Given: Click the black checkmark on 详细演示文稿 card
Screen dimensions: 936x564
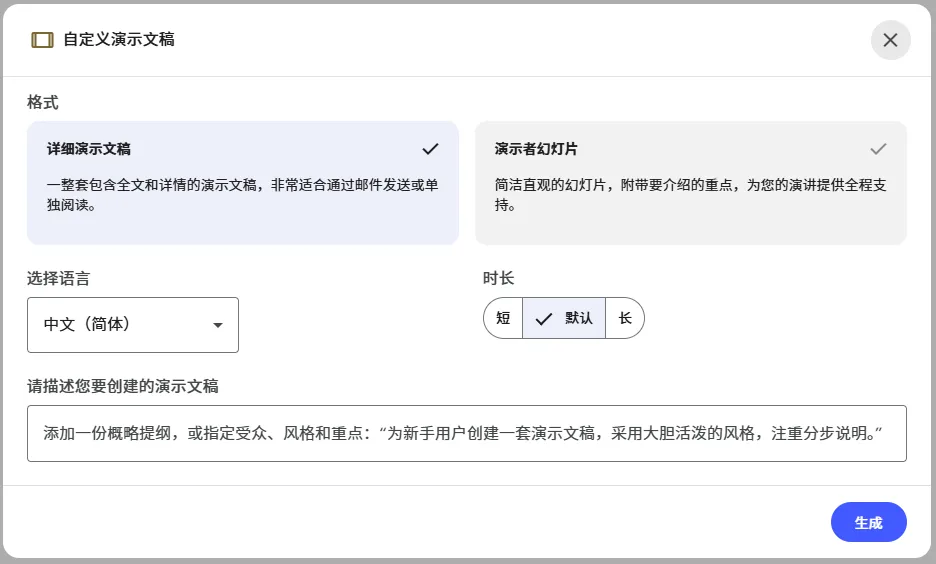Looking at the screenshot, I should (430, 149).
